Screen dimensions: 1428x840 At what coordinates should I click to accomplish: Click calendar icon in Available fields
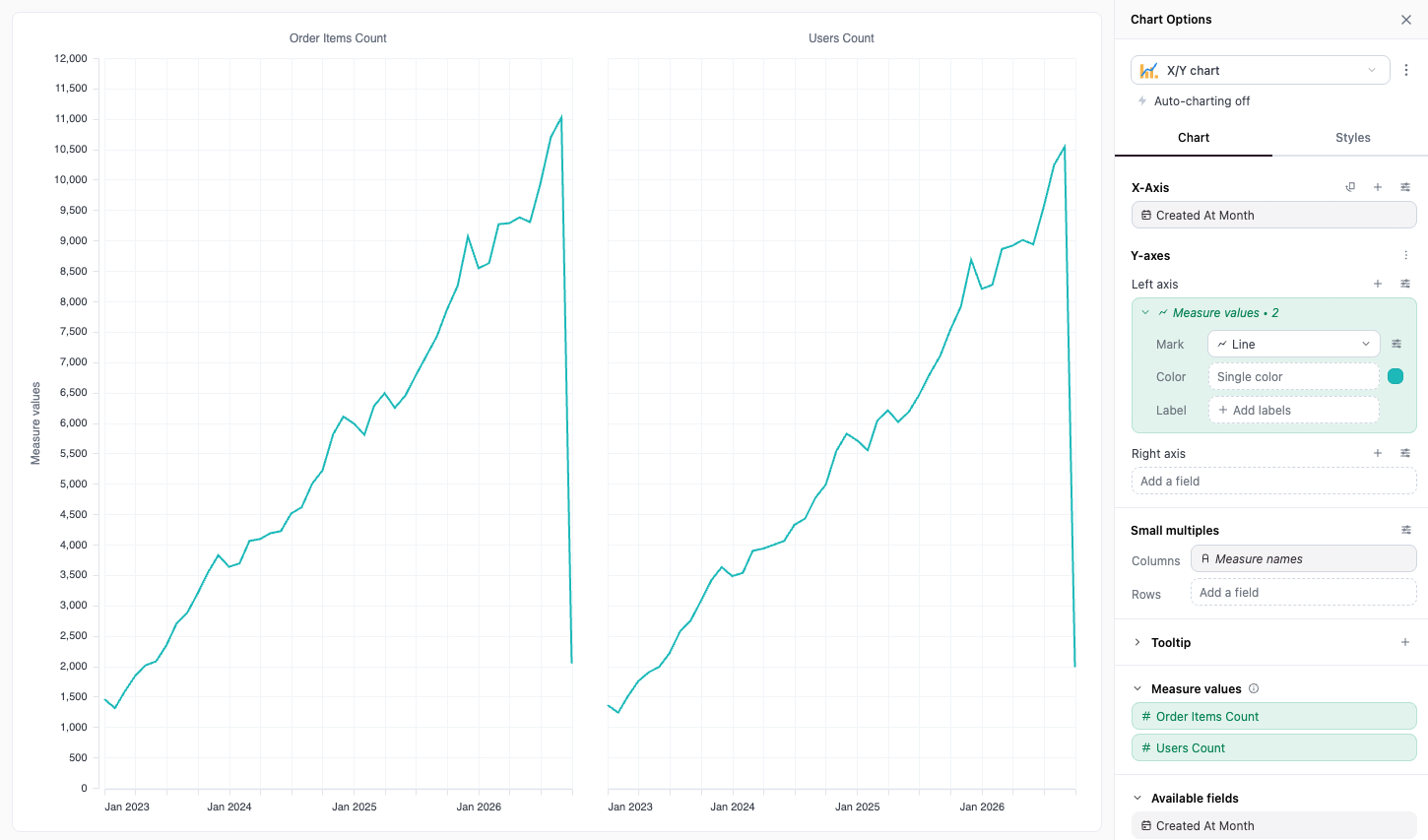click(1146, 825)
